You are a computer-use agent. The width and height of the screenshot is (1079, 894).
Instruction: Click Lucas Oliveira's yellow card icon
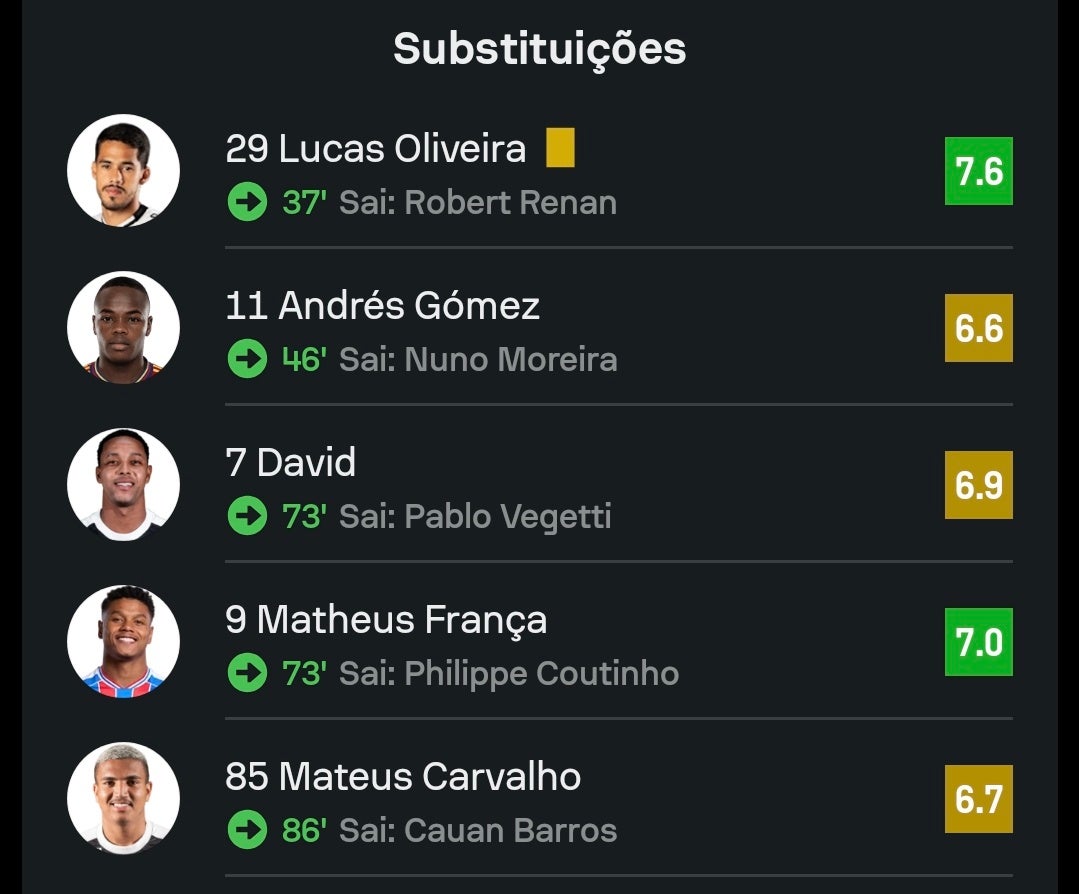point(560,147)
